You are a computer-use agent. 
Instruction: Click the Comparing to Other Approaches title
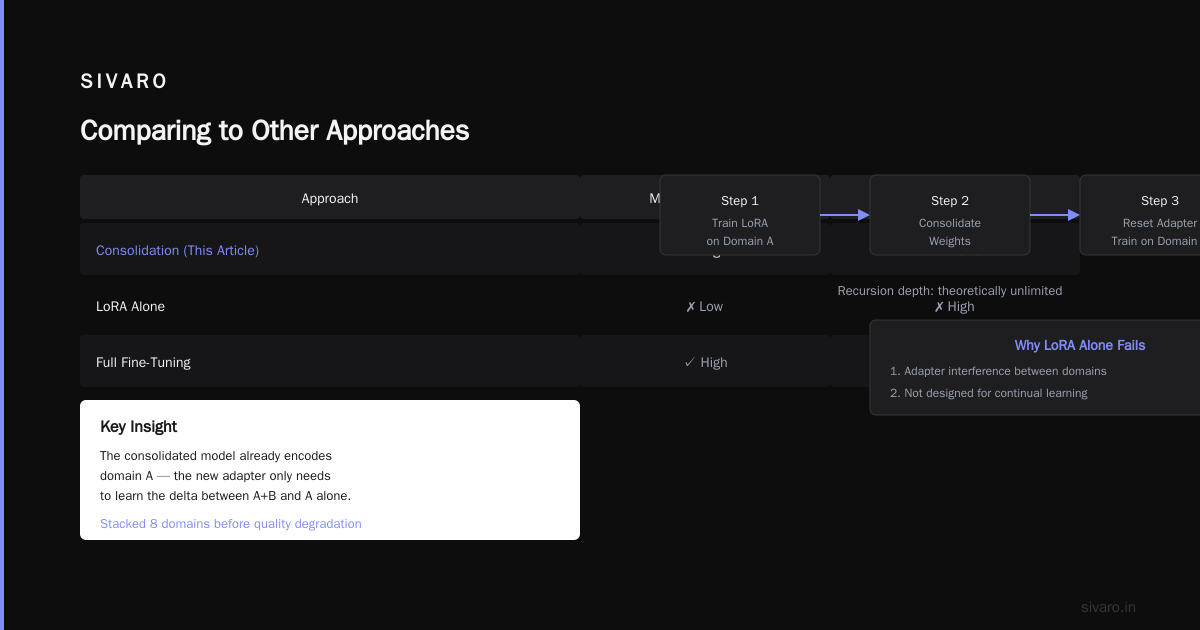click(275, 131)
